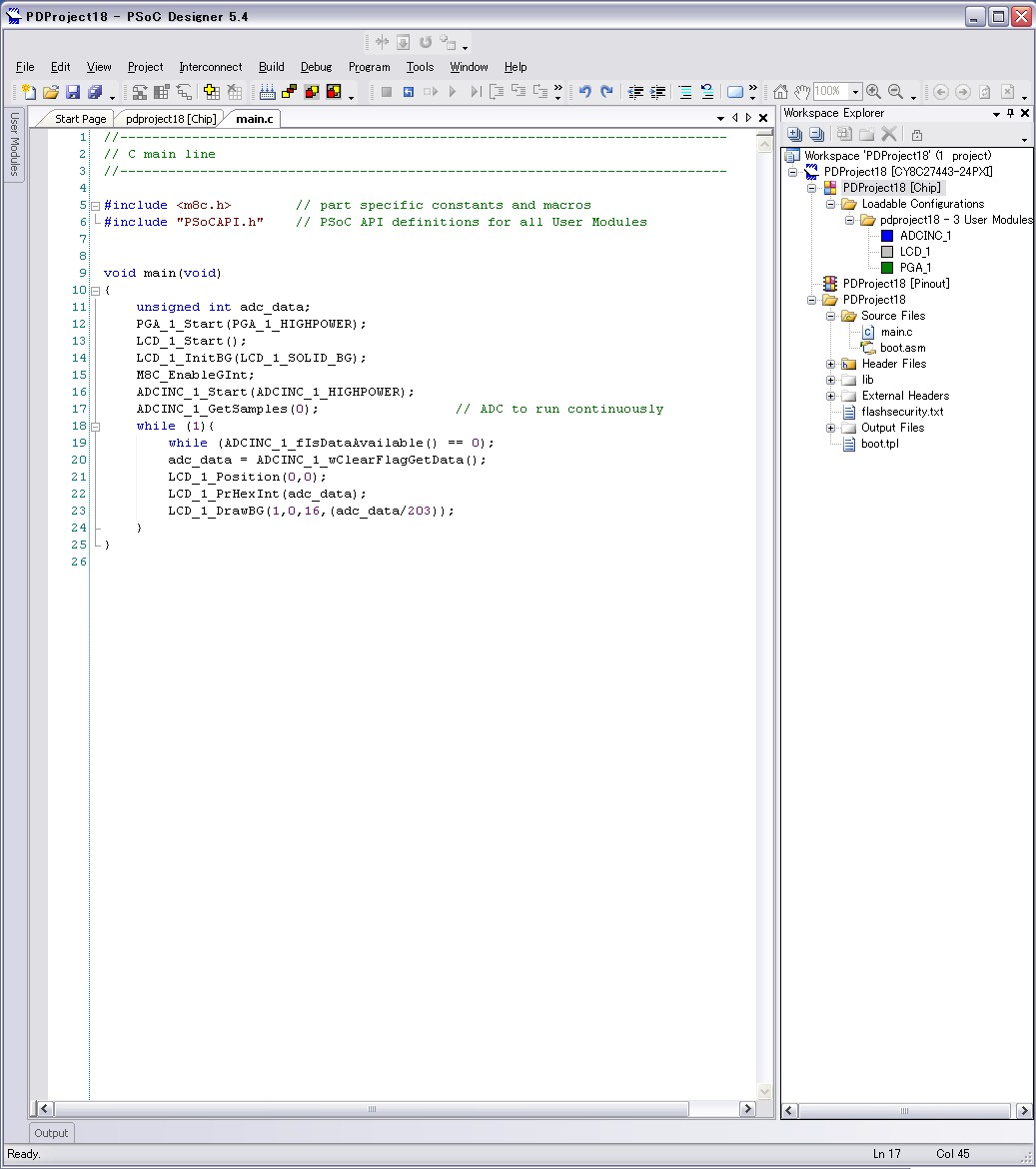
Task: Select boot.asm in Source Files
Action: [x=902, y=348]
